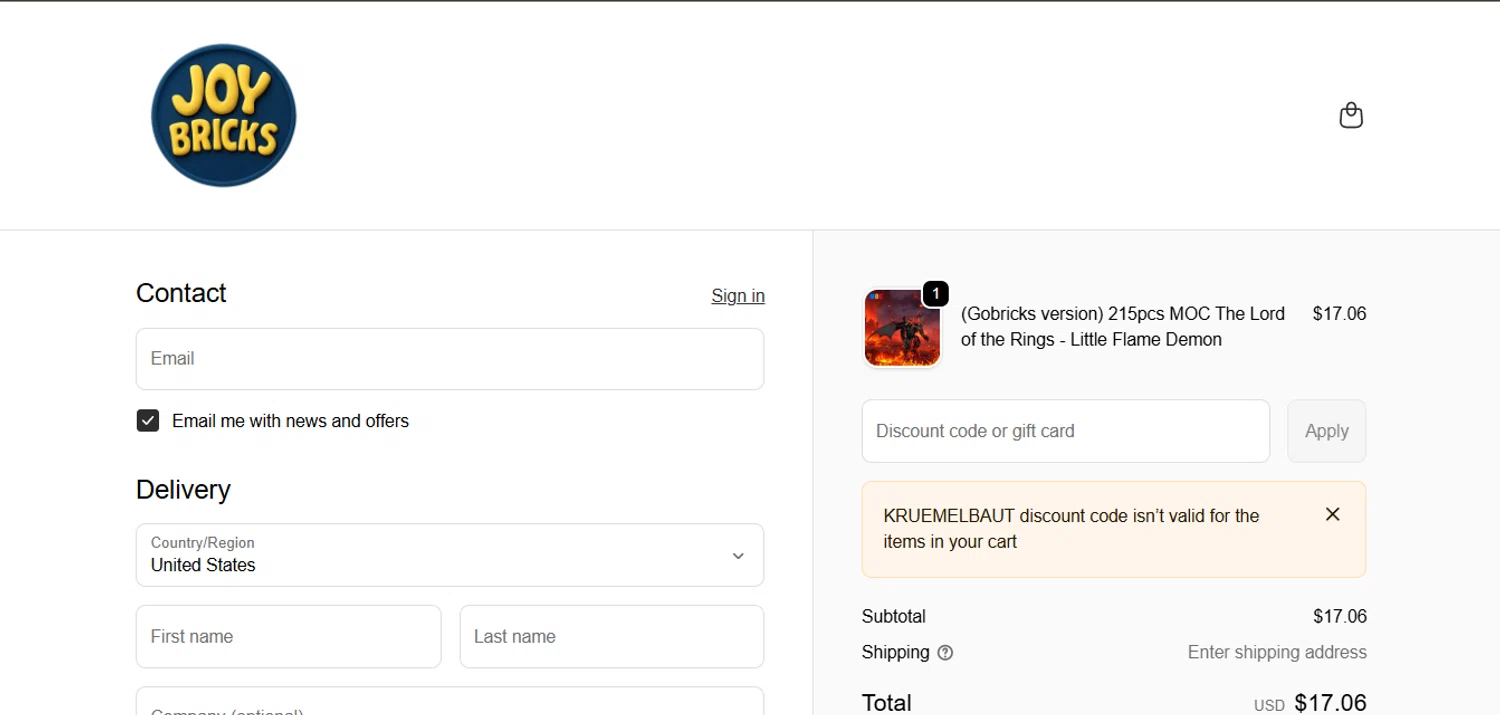Click the Sign in link
Viewport: 1500px width, 715px height.
click(738, 296)
